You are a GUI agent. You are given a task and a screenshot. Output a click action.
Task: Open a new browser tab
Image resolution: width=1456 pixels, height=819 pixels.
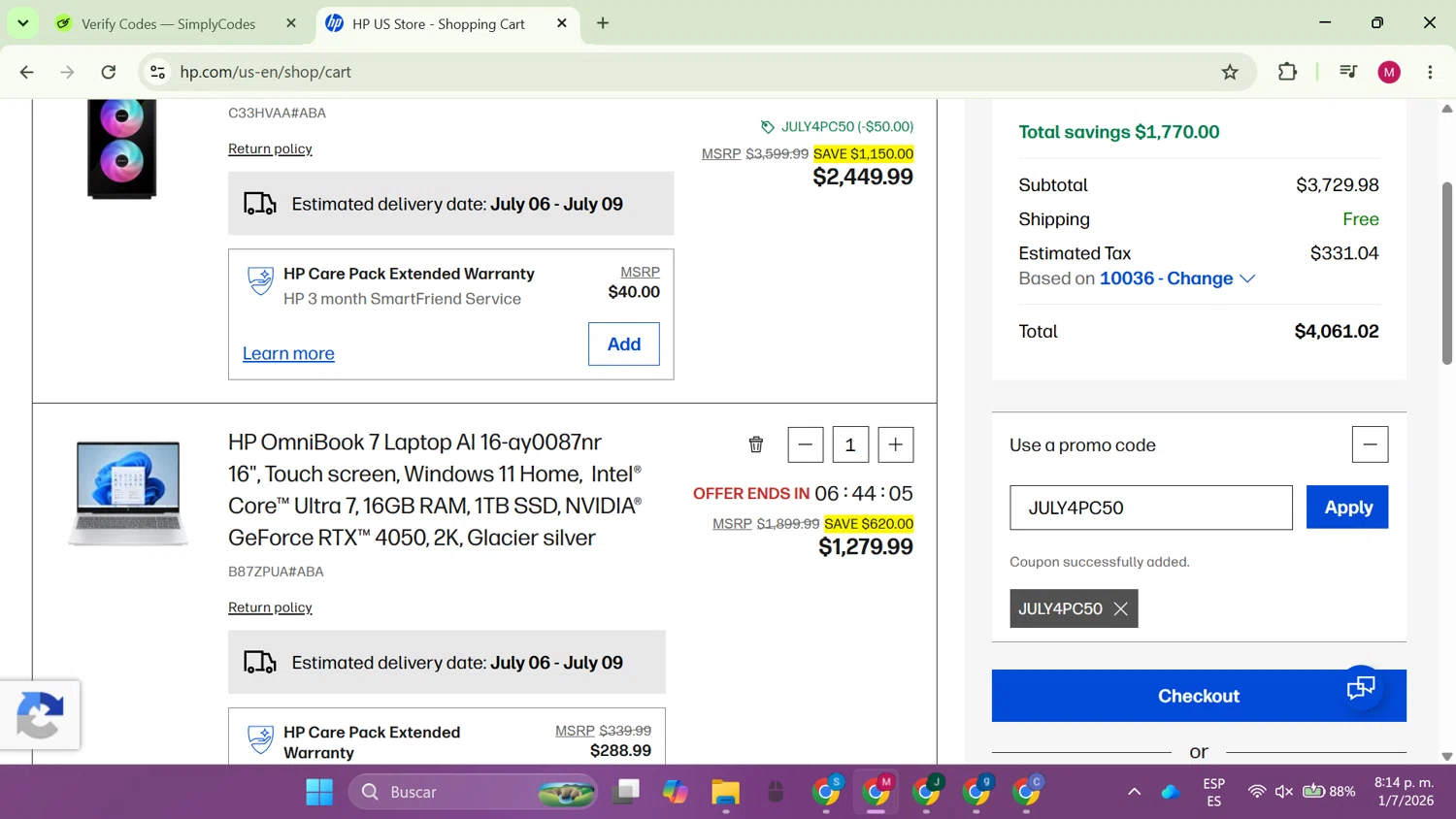pyautogui.click(x=603, y=23)
